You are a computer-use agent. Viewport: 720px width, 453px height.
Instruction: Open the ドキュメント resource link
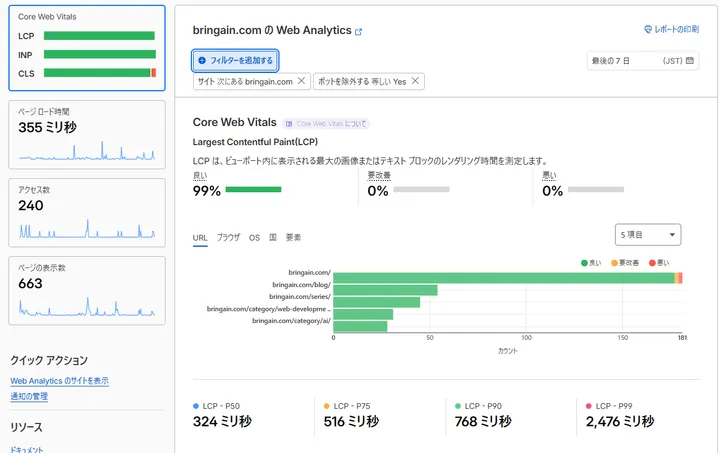[x=27, y=450]
